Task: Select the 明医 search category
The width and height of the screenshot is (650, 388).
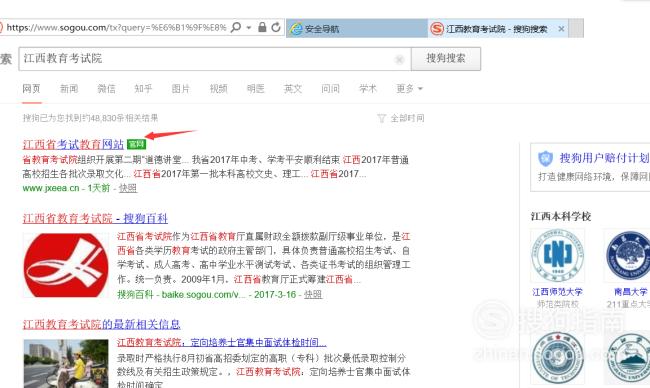Action: click(255, 89)
